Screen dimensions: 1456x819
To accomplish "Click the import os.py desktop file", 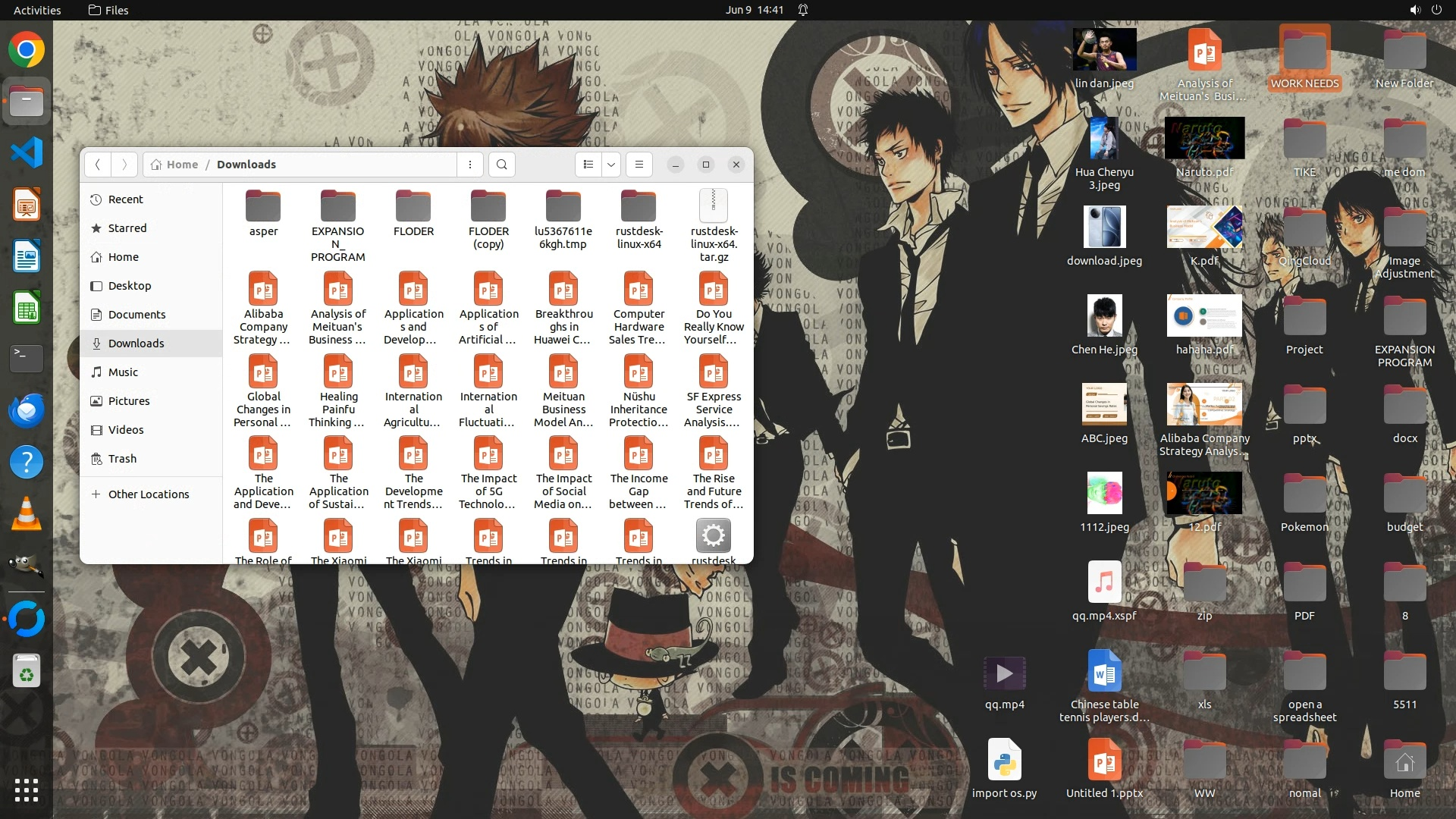I will 1004,761.
